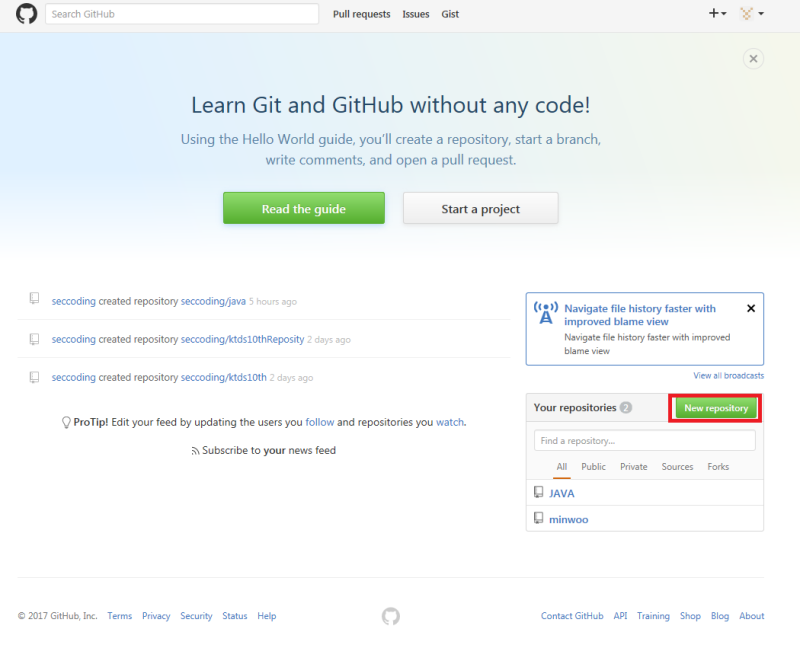This screenshot has height=645, width=800.
Task: Click the minwoo repository book icon
Action: pyautogui.click(x=539, y=519)
